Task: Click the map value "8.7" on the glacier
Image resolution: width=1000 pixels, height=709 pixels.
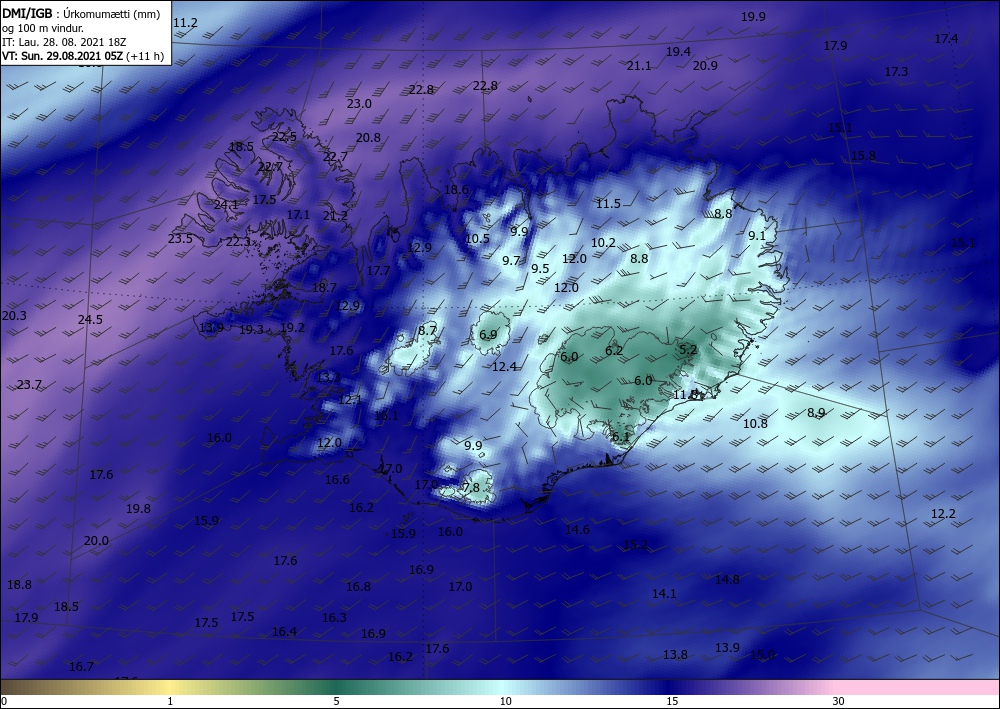Action: point(427,330)
